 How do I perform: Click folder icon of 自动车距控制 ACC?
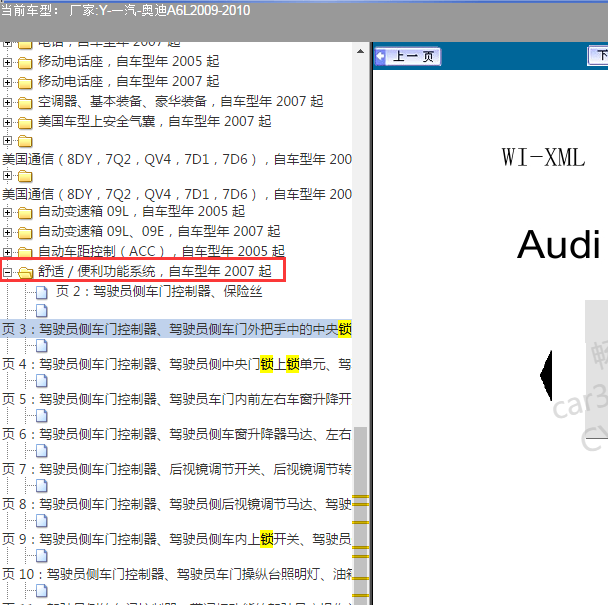[x=25, y=252]
